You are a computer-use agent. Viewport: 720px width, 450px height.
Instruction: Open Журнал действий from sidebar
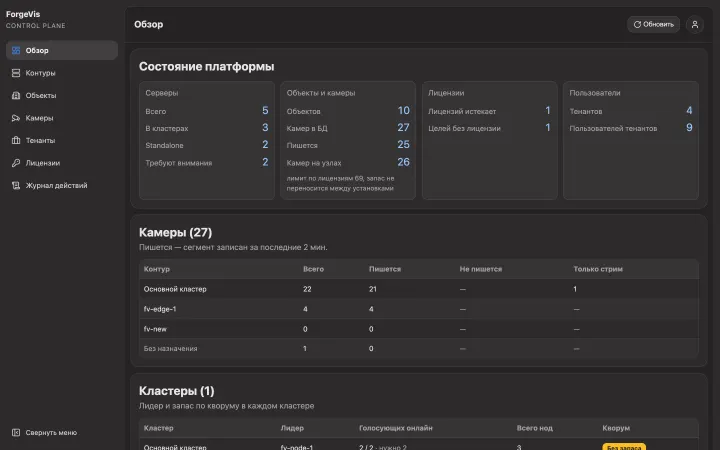(x=62, y=186)
